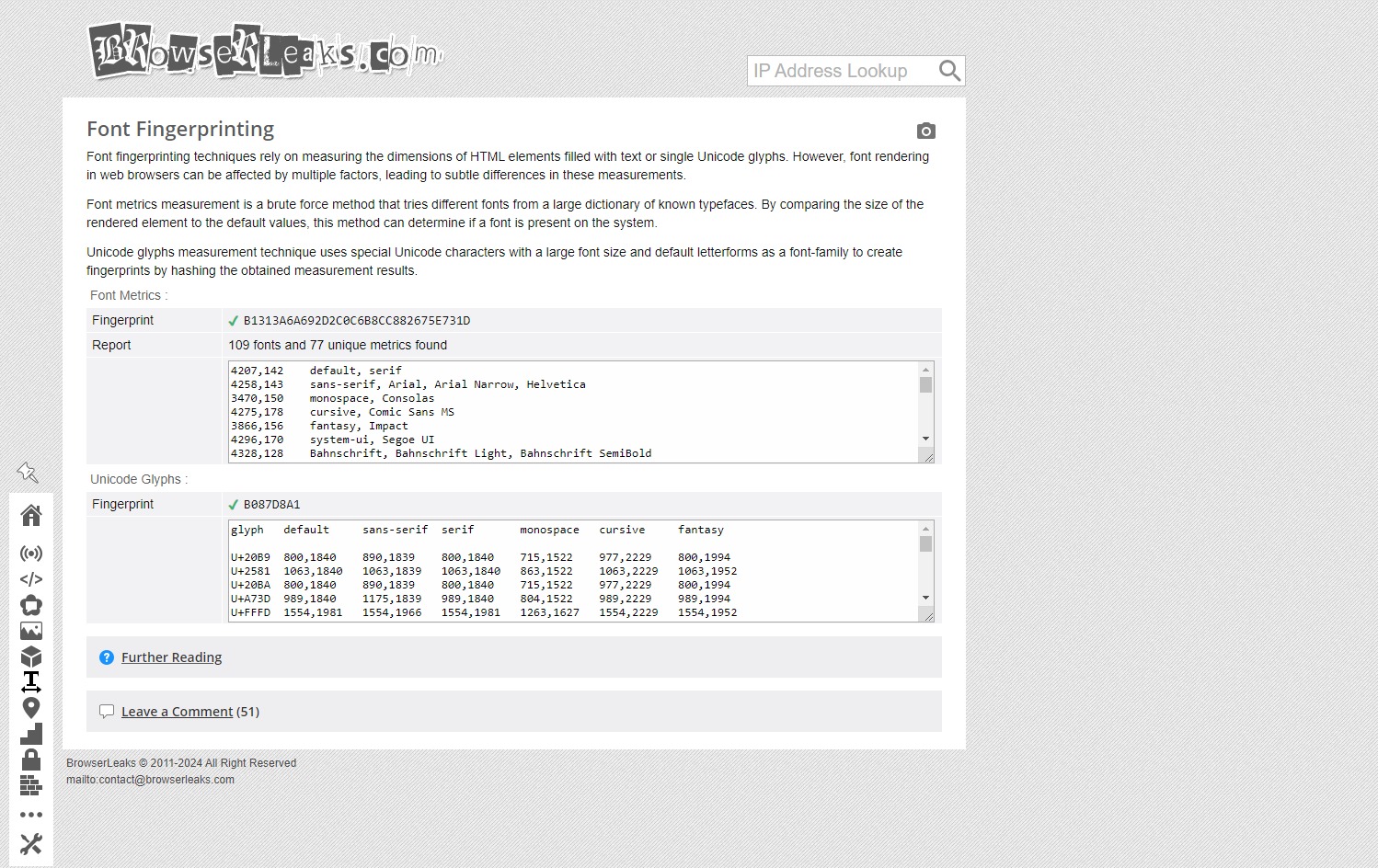Click the U+20B9 glyph row
1378x868 pixels.
480,557
